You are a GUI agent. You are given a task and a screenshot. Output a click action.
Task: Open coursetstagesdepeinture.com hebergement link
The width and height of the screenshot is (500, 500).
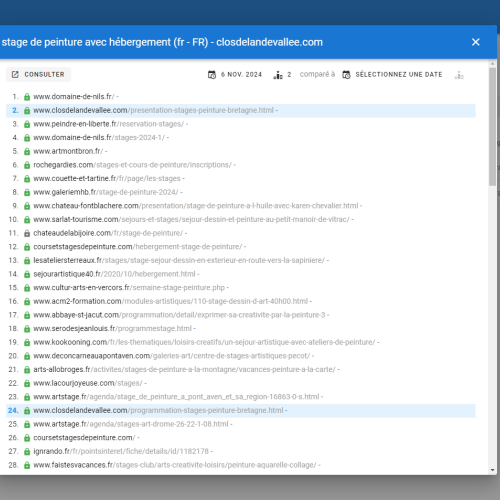click(138, 247)
